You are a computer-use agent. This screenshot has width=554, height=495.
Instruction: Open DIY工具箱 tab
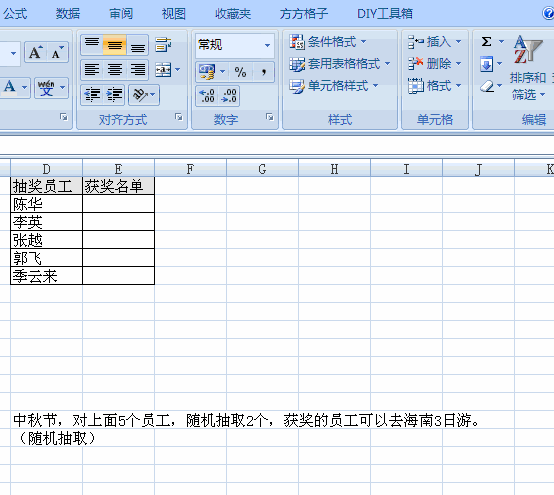[385, 14]
